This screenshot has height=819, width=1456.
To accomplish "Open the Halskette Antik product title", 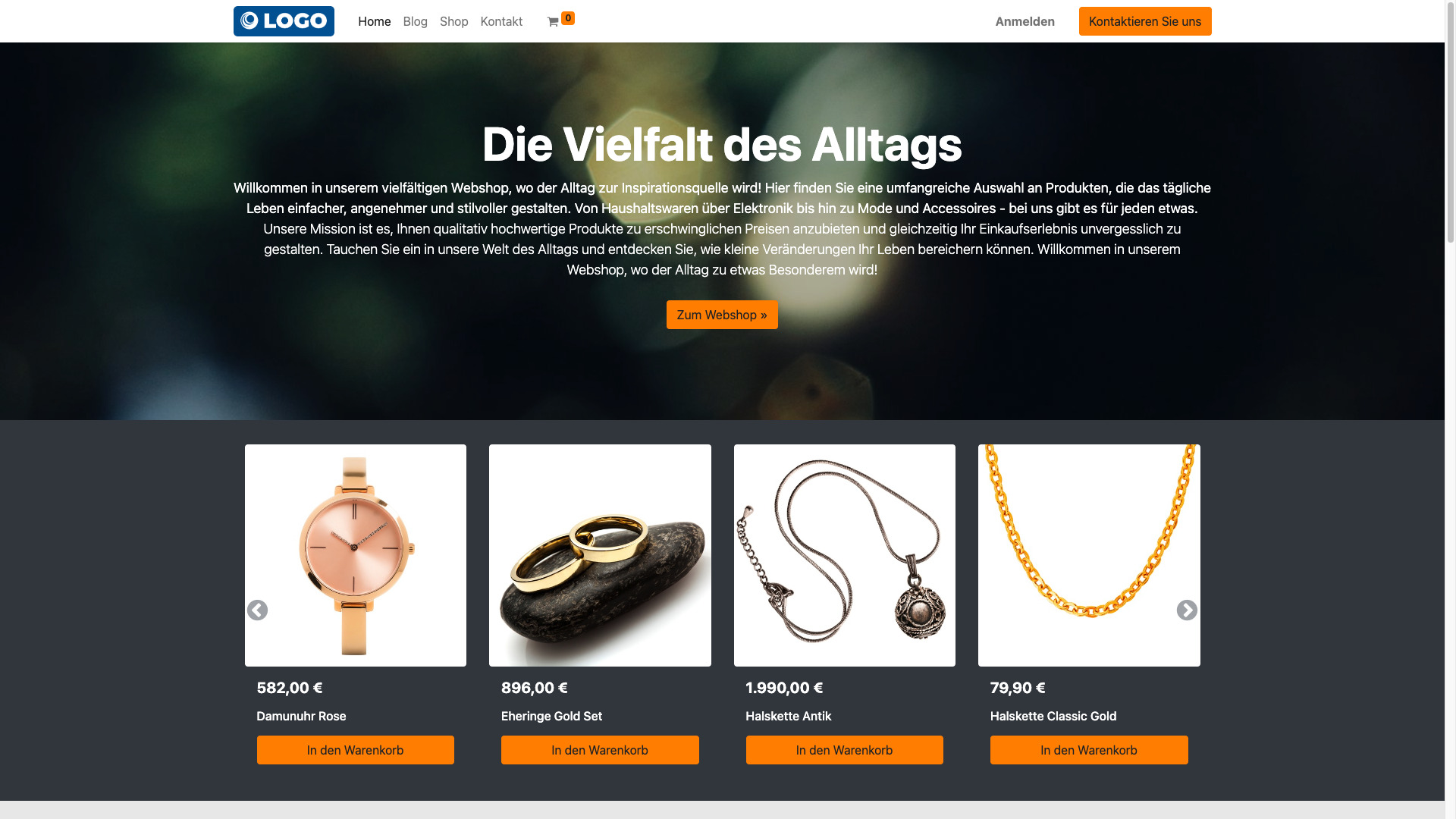I will point(789,716).
